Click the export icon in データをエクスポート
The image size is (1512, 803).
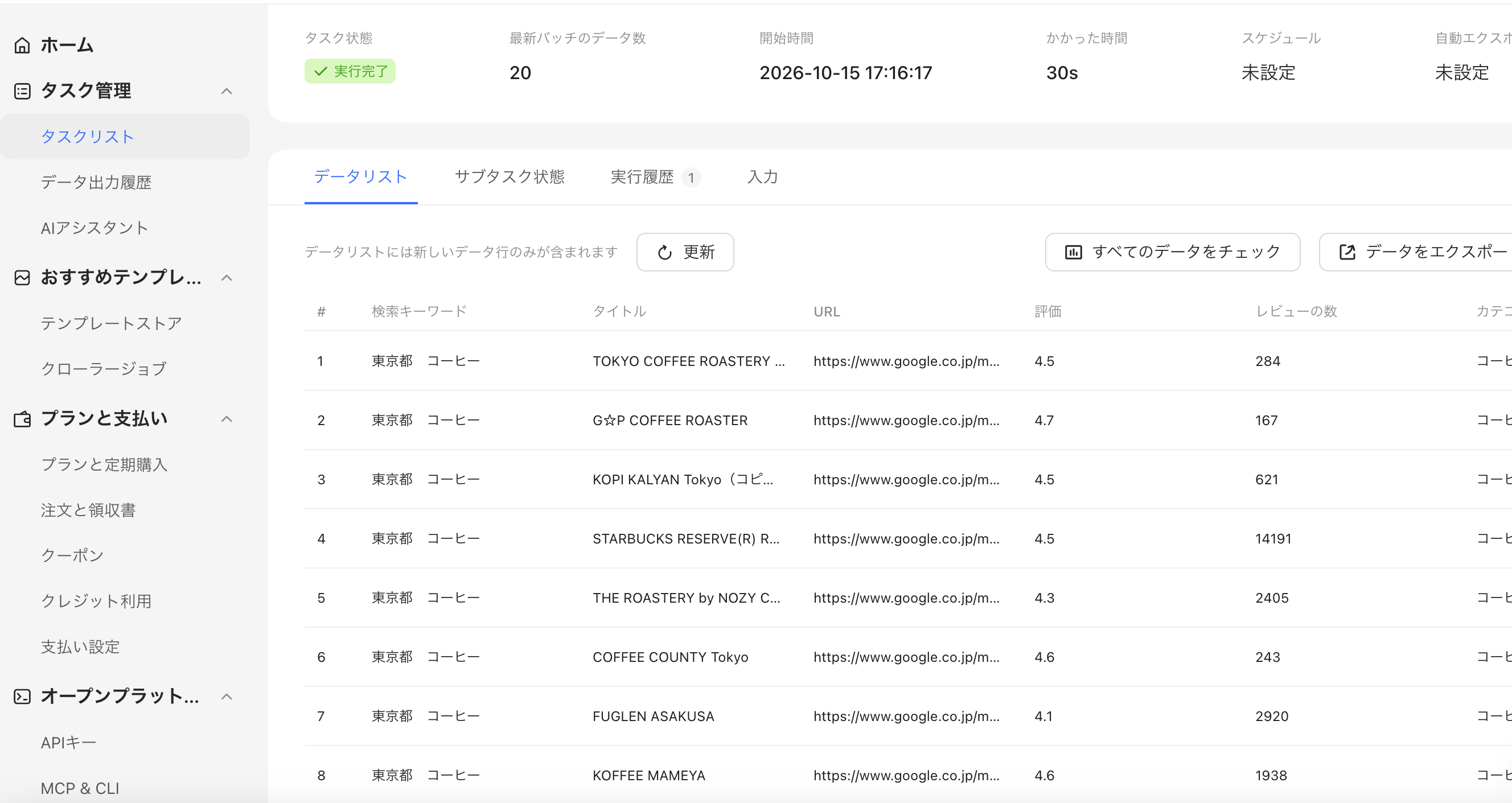point(1347,253)
